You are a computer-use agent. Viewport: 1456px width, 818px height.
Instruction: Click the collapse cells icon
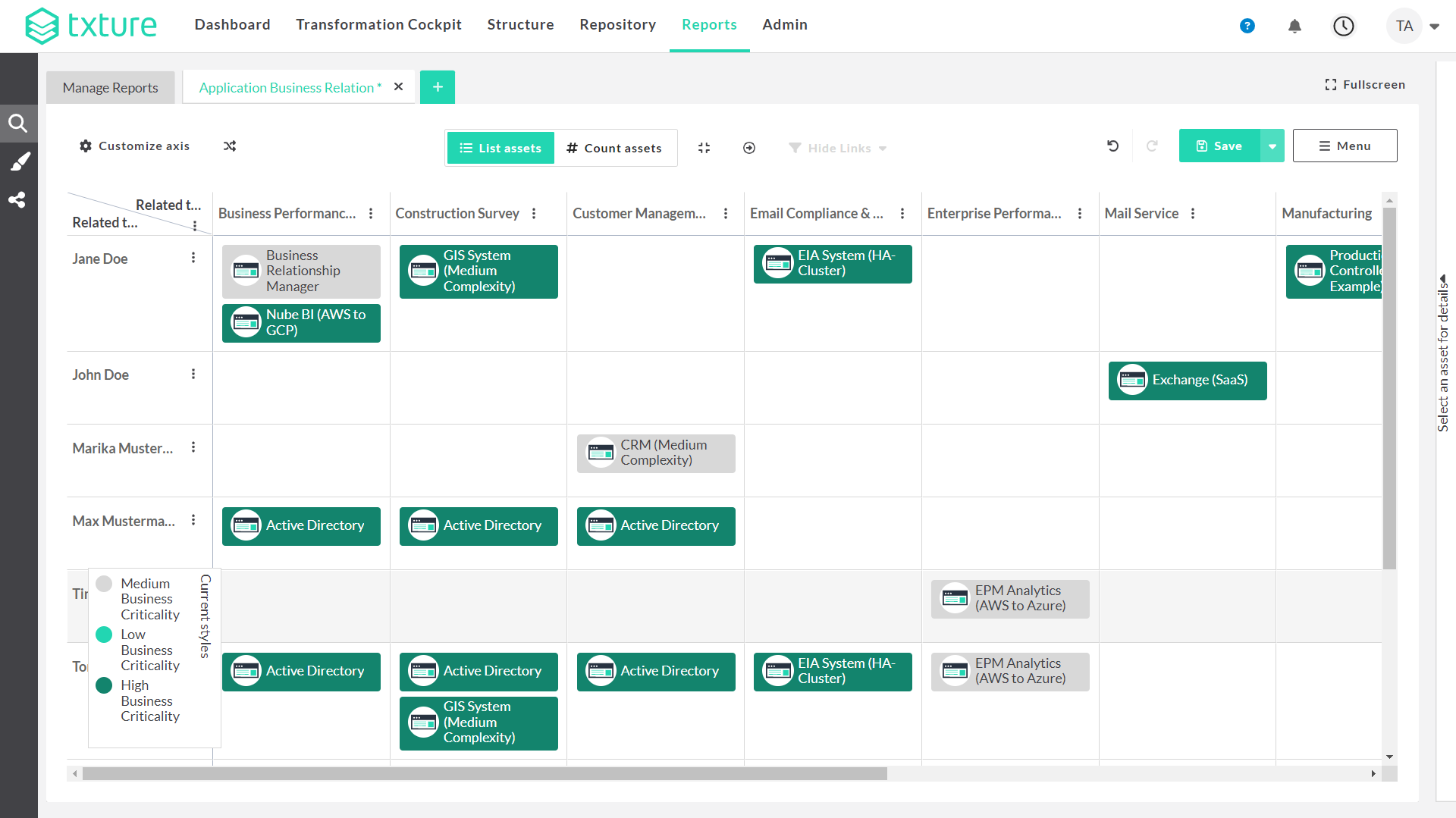click(704, 148)
